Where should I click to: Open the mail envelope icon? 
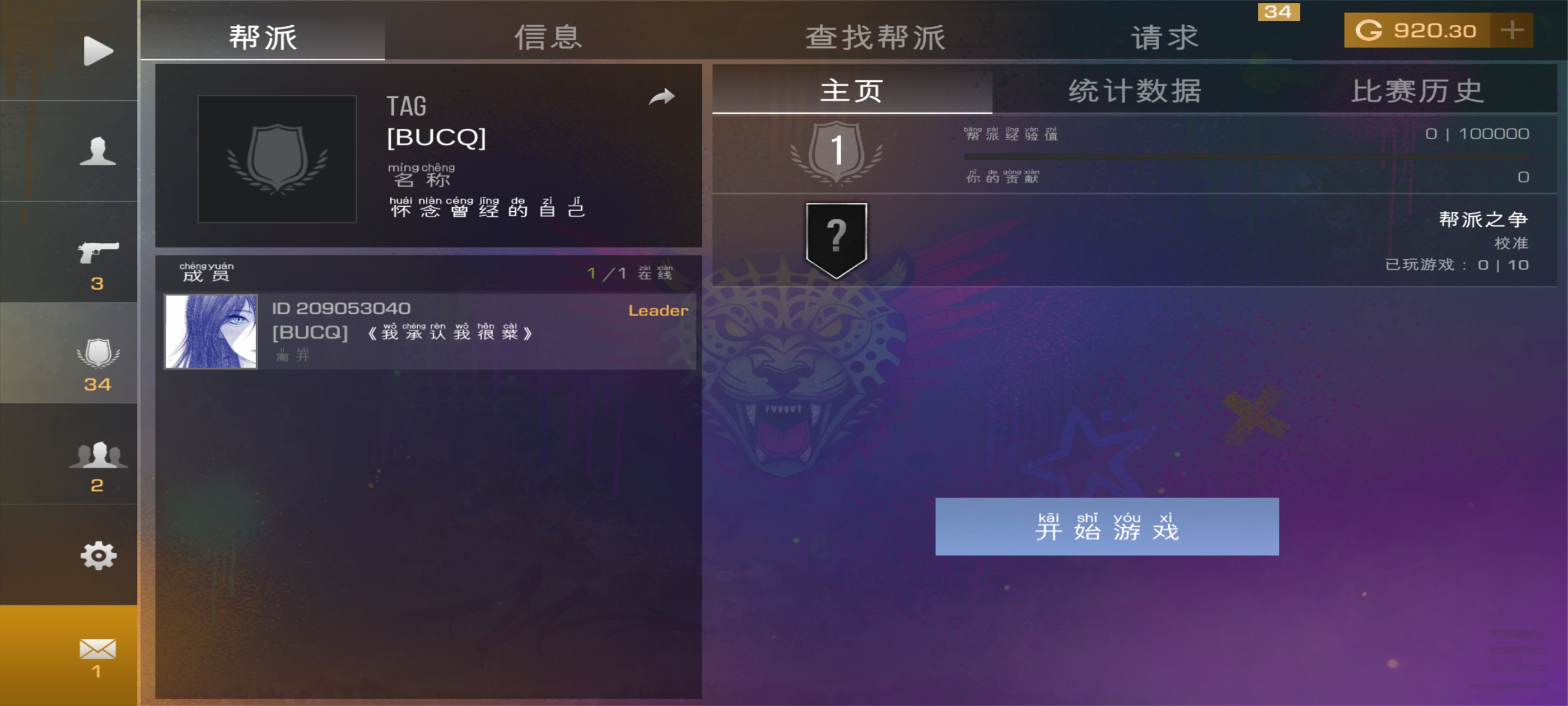pyautogui.click(x=97, y=648)
